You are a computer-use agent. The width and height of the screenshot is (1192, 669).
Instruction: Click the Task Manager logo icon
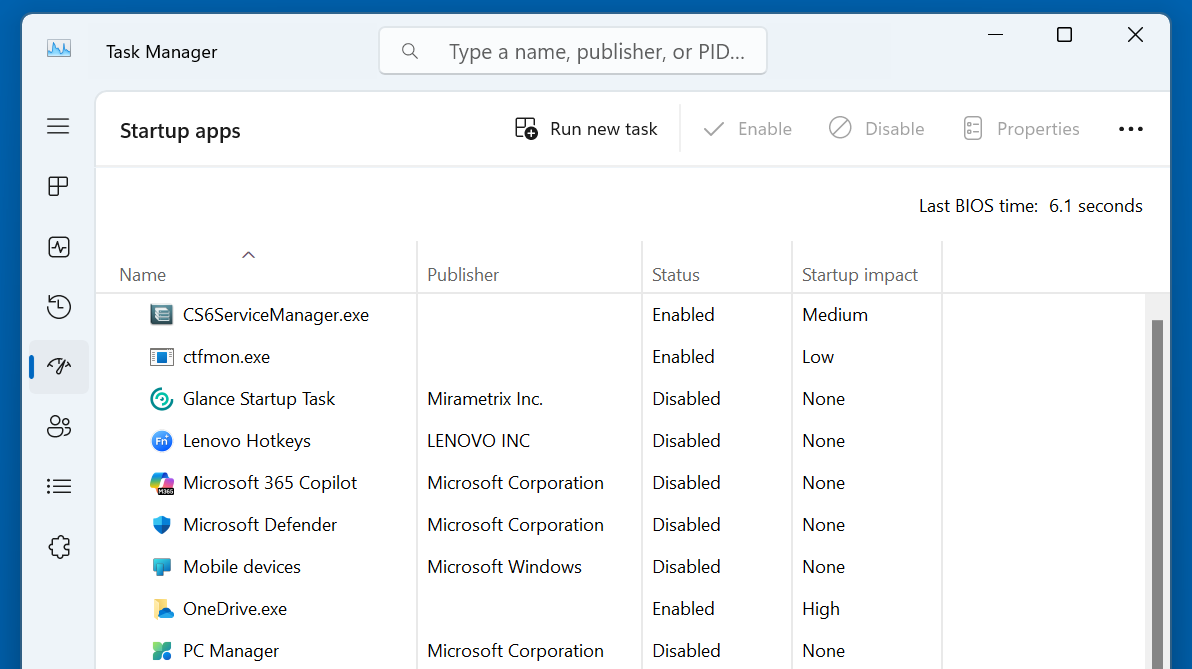(58, 47)
